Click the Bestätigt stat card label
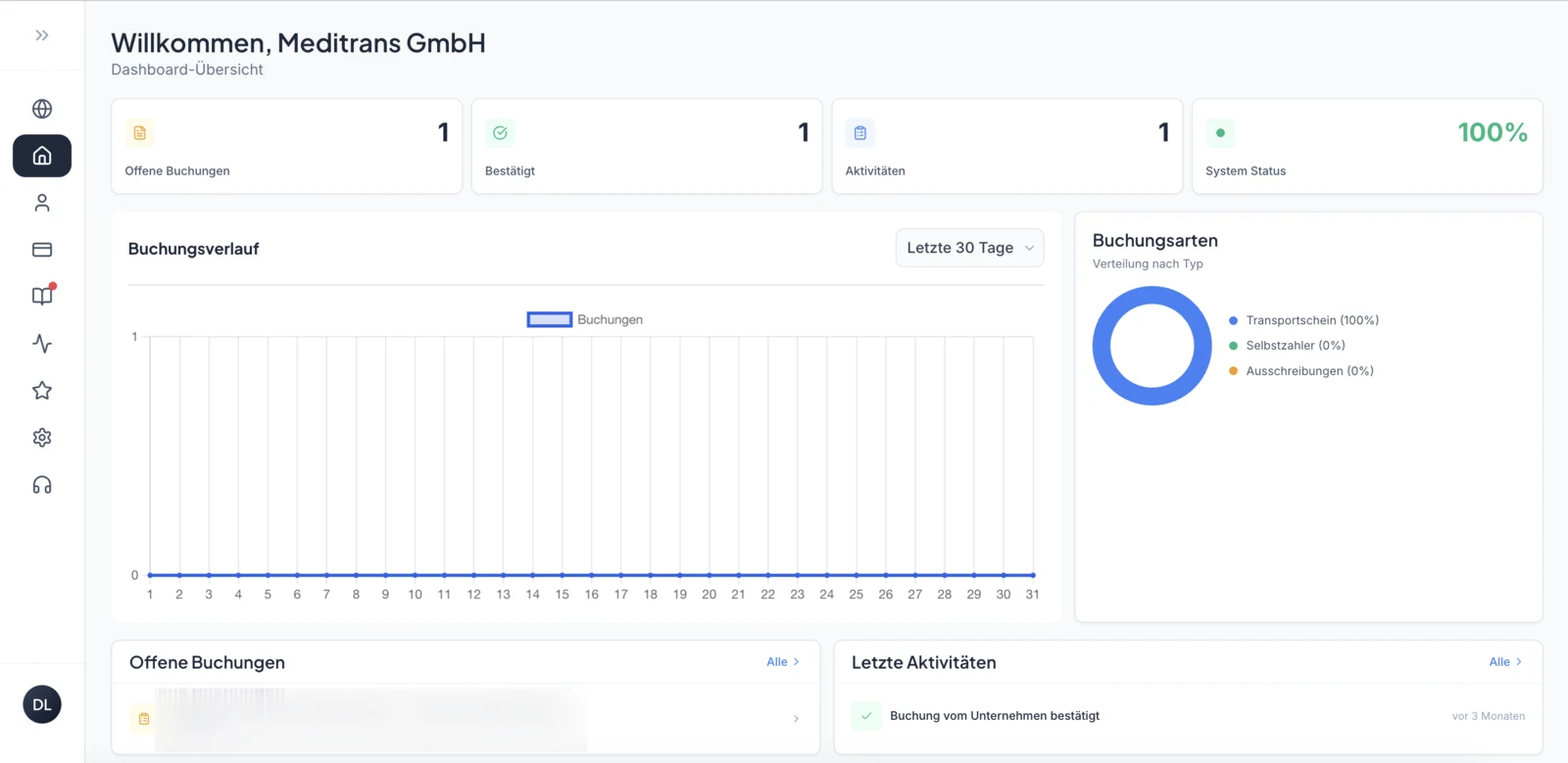The height and width of the screenshot is (763, 1568). tap(510, 170)
